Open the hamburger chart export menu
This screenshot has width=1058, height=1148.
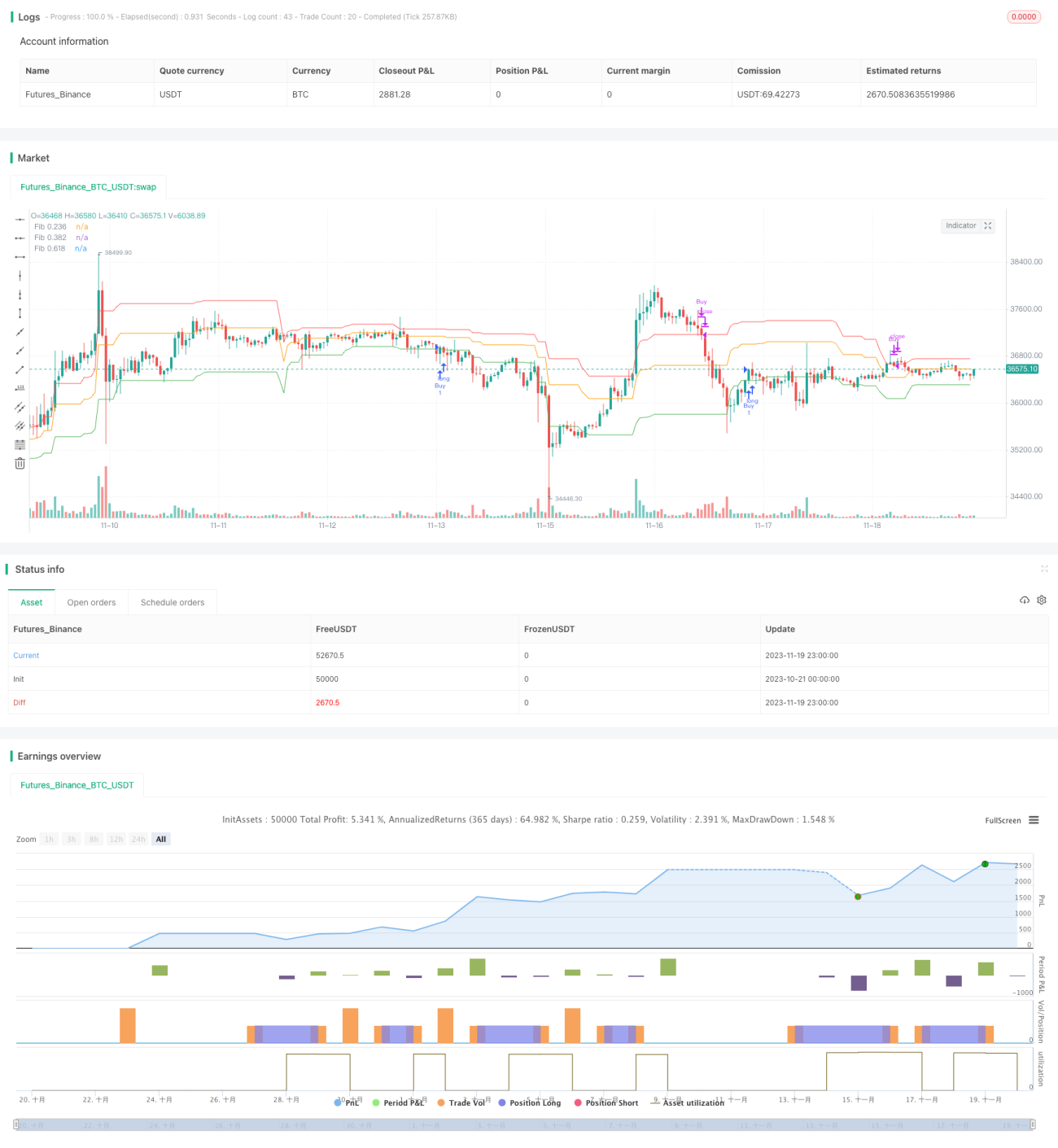(x=1034, y=820)
